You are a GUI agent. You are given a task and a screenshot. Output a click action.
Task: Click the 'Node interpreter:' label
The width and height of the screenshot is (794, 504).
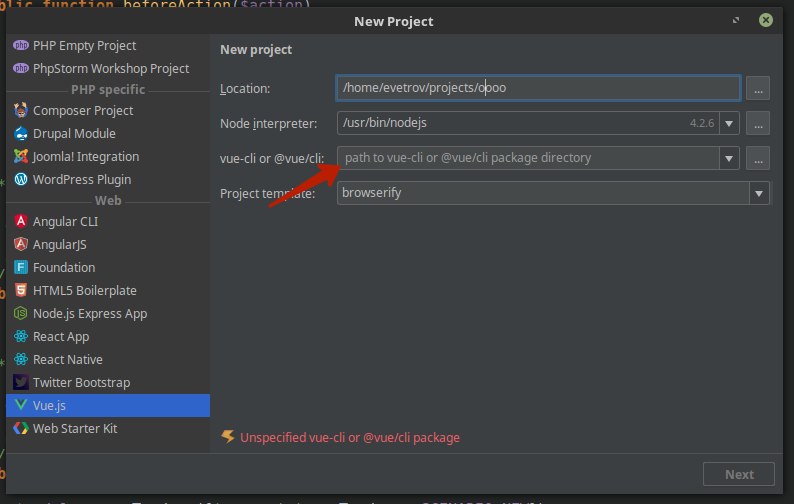point(268,124)
